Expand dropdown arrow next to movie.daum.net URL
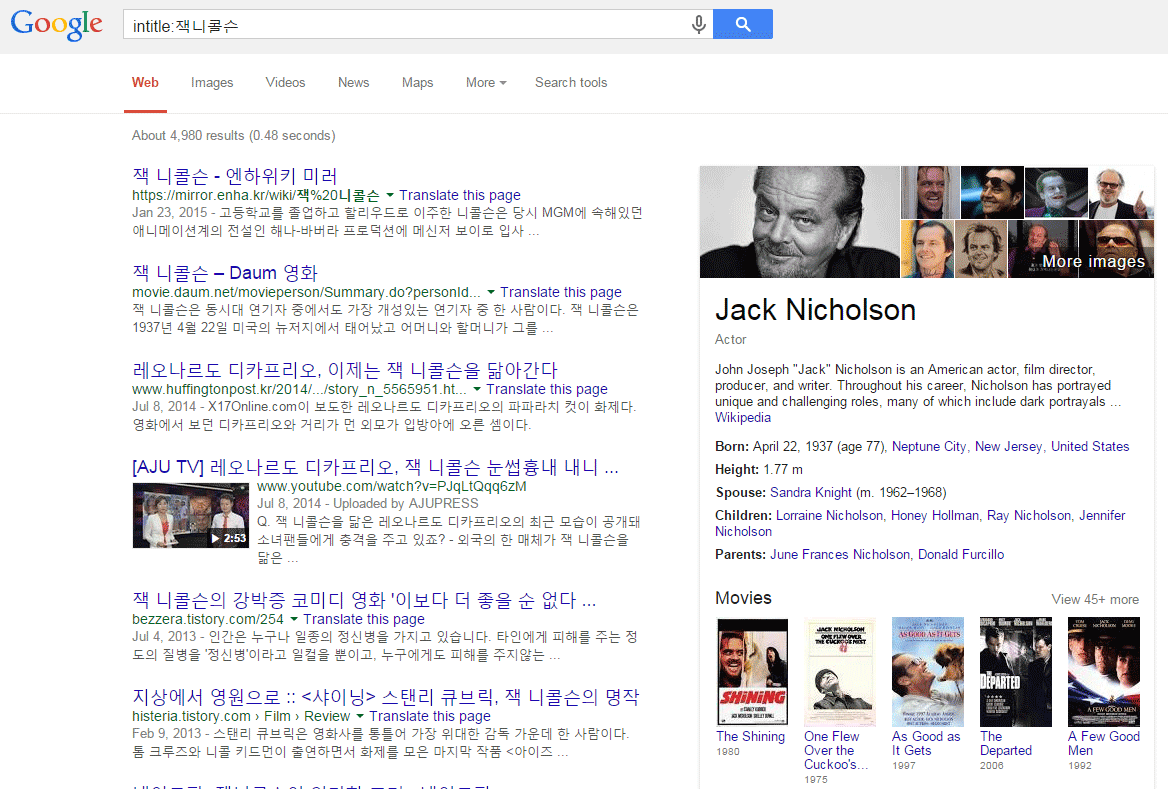1168x789 pixels. [491, 292]
